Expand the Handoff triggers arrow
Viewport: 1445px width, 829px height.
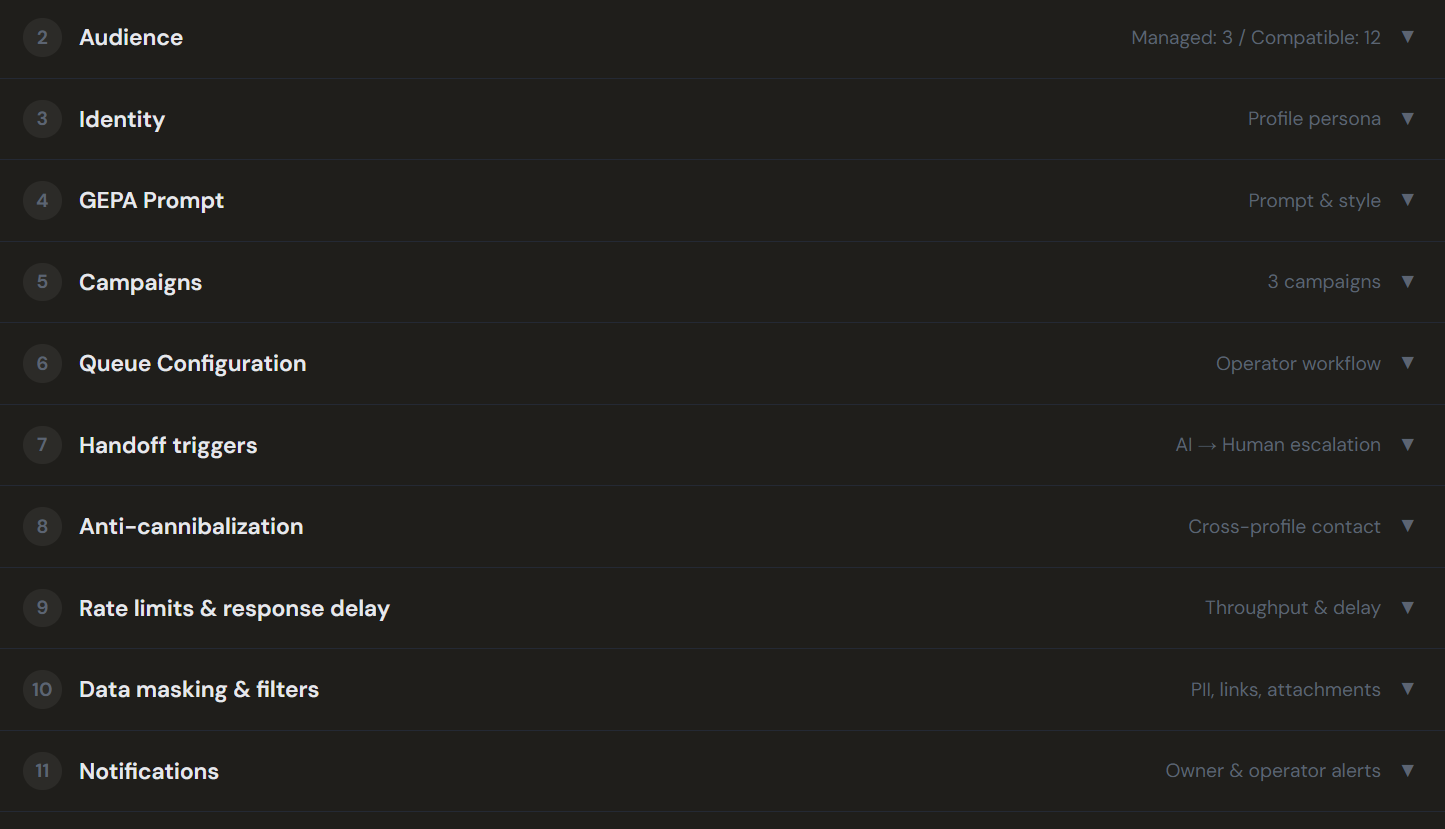click(x=1408, y=444)
